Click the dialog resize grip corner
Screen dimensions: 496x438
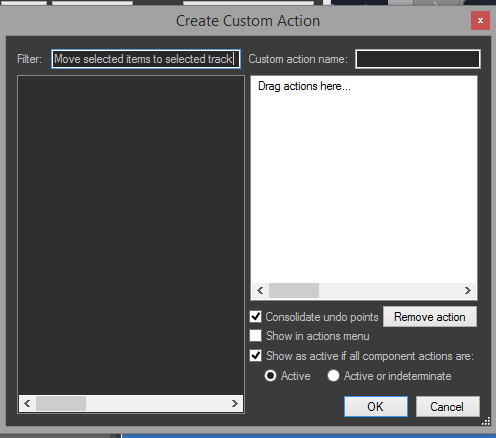click(x=486, y=421)
